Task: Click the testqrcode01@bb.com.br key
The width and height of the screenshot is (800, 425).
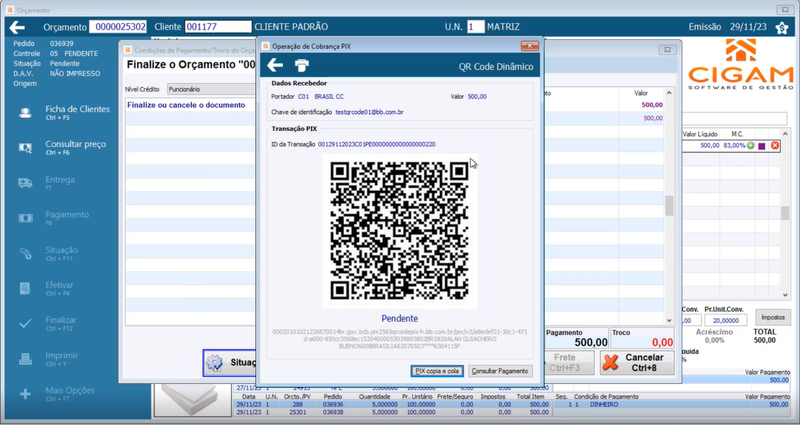Action: pyautogui.click(x=369, y=112)
